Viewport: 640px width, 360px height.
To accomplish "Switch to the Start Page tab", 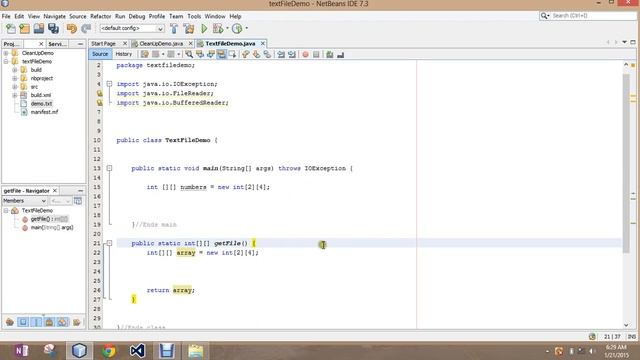I will [x=103, y=43].
